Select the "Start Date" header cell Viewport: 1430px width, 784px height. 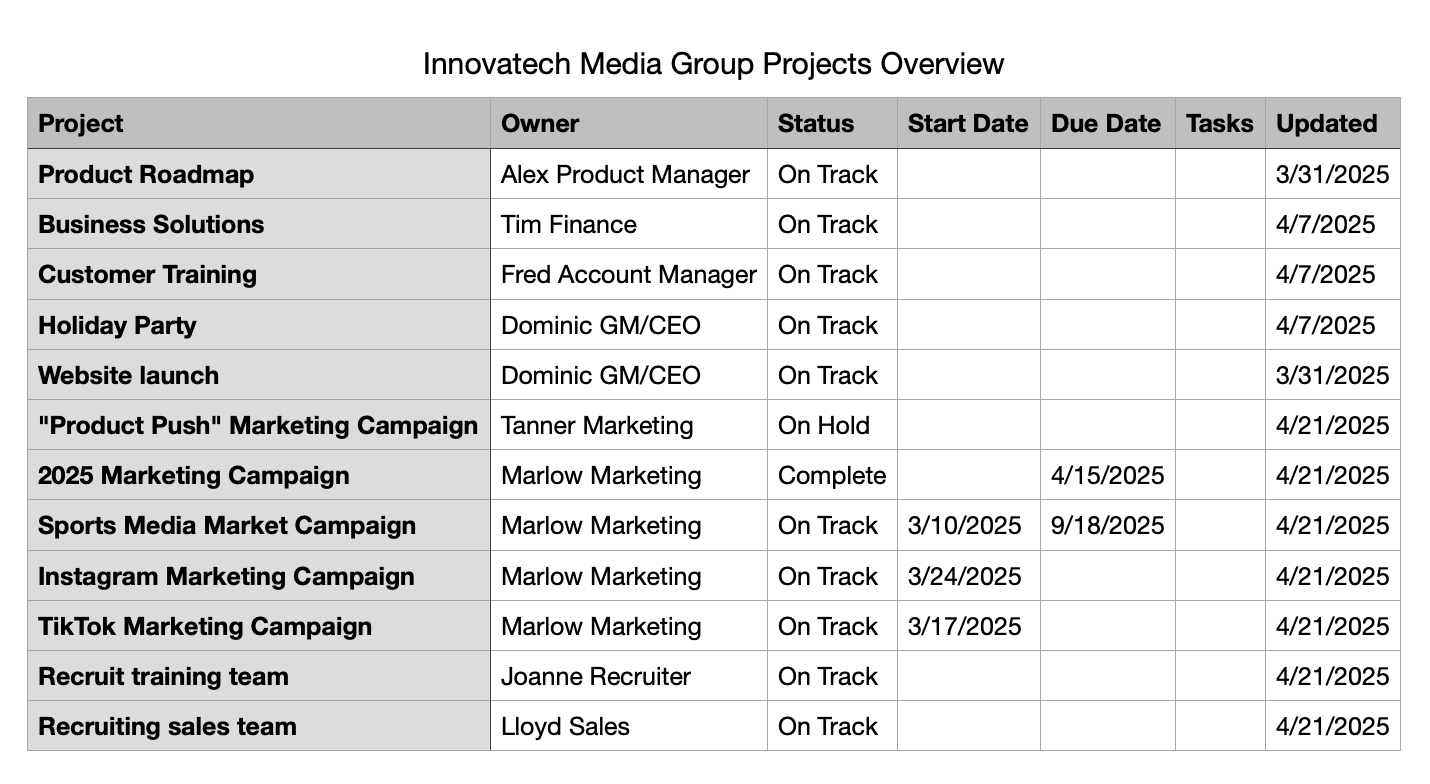[967, 124]
